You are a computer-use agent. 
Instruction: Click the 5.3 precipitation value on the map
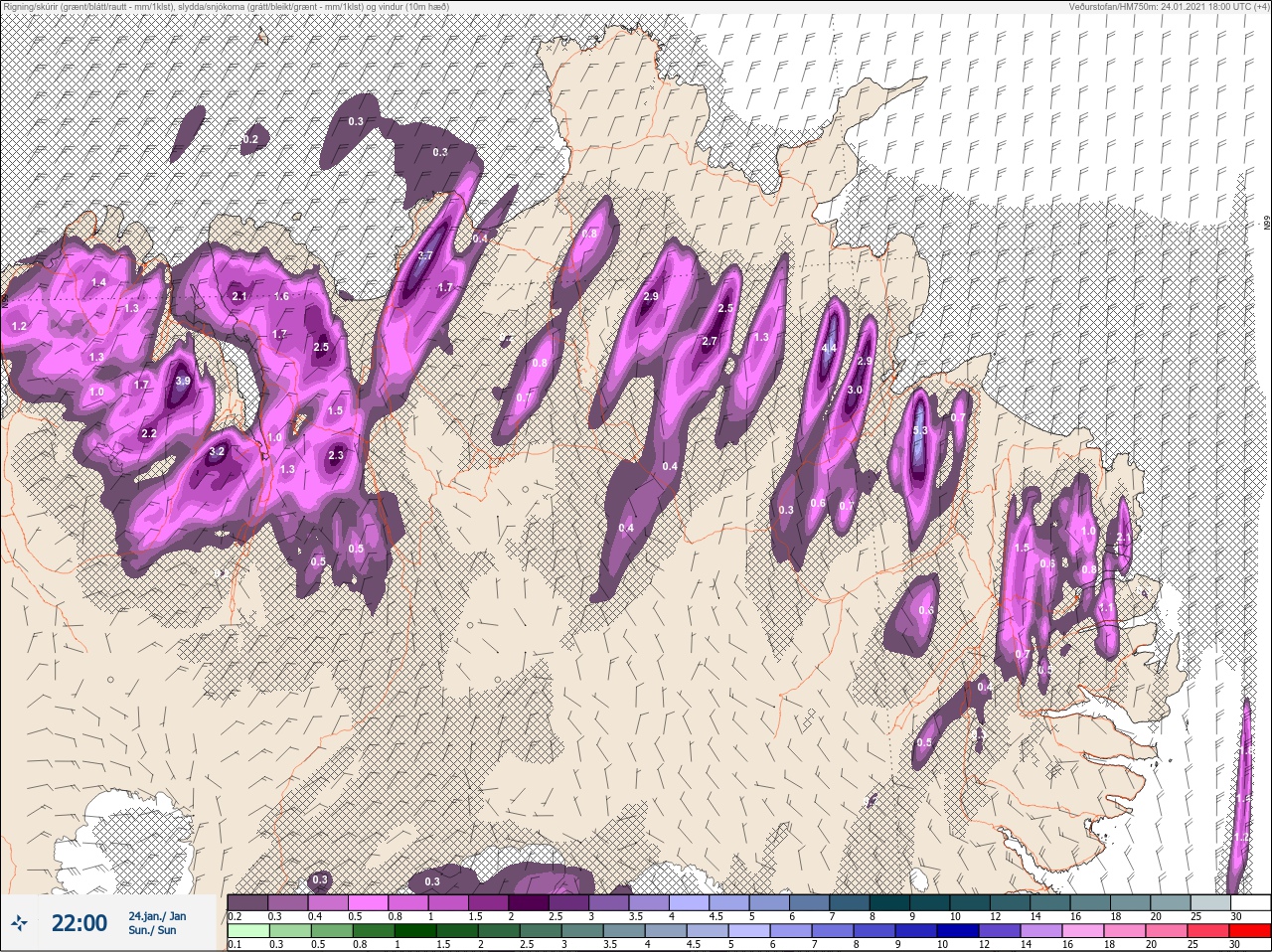920,430
